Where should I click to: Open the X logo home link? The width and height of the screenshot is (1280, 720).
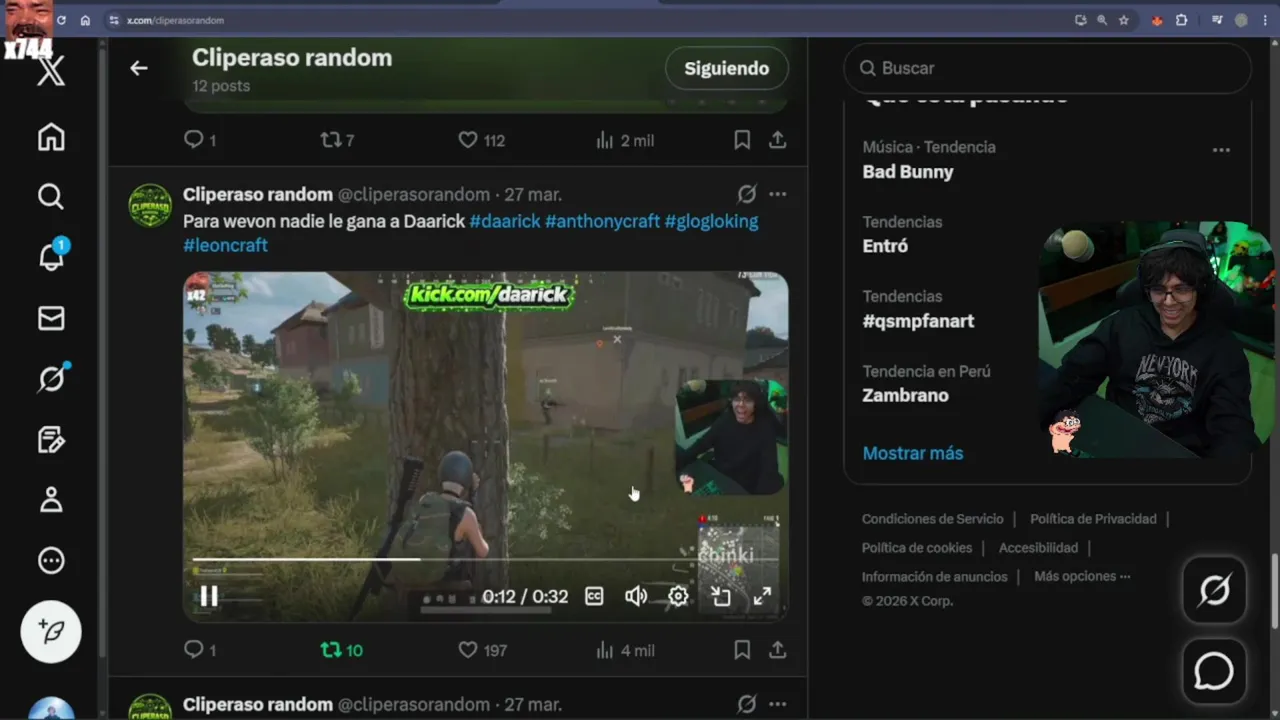click(x=51, y=71)
